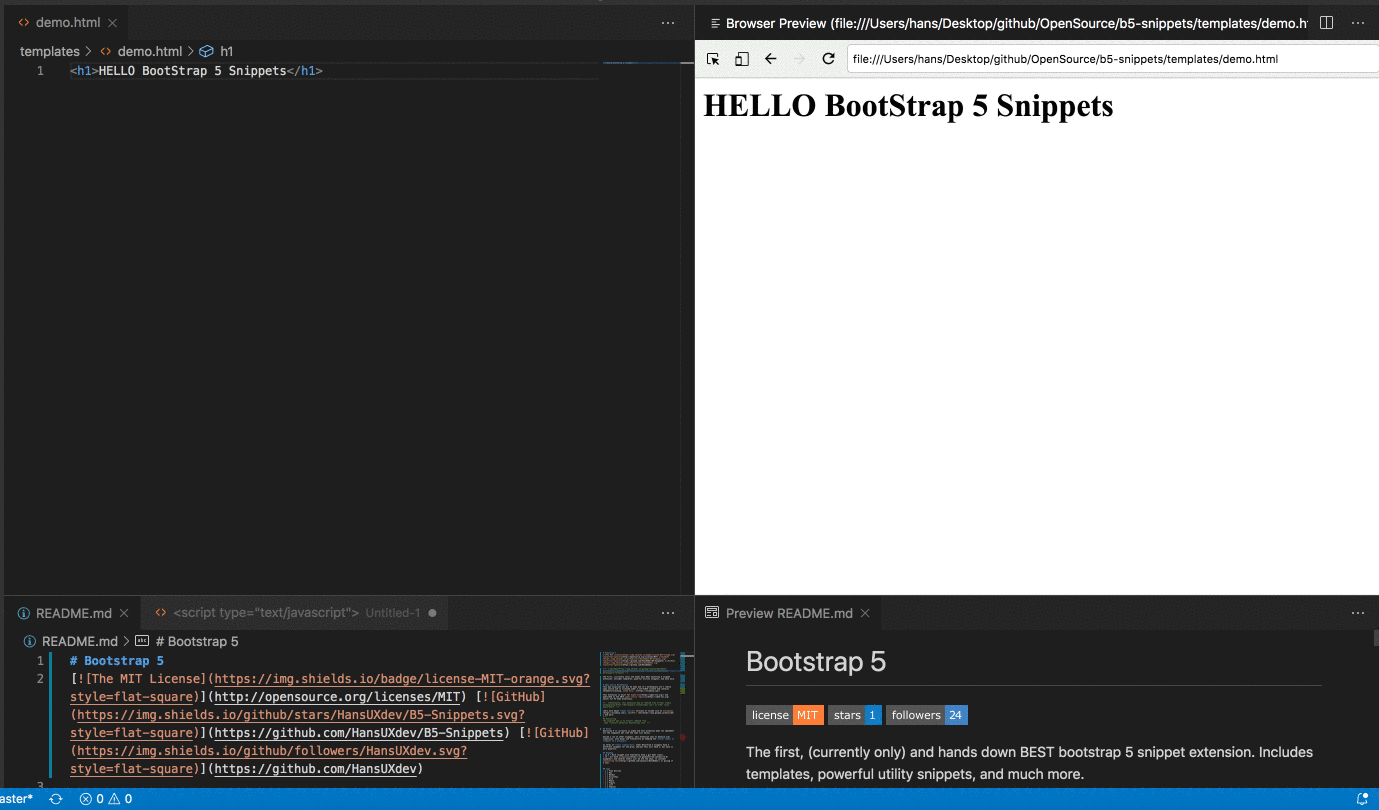Screen dimensions: 1379x810
Task: Click the HELLO BootStrap 5 Snippets page heading
Action: pyautogui.click(x=908, y=105)
